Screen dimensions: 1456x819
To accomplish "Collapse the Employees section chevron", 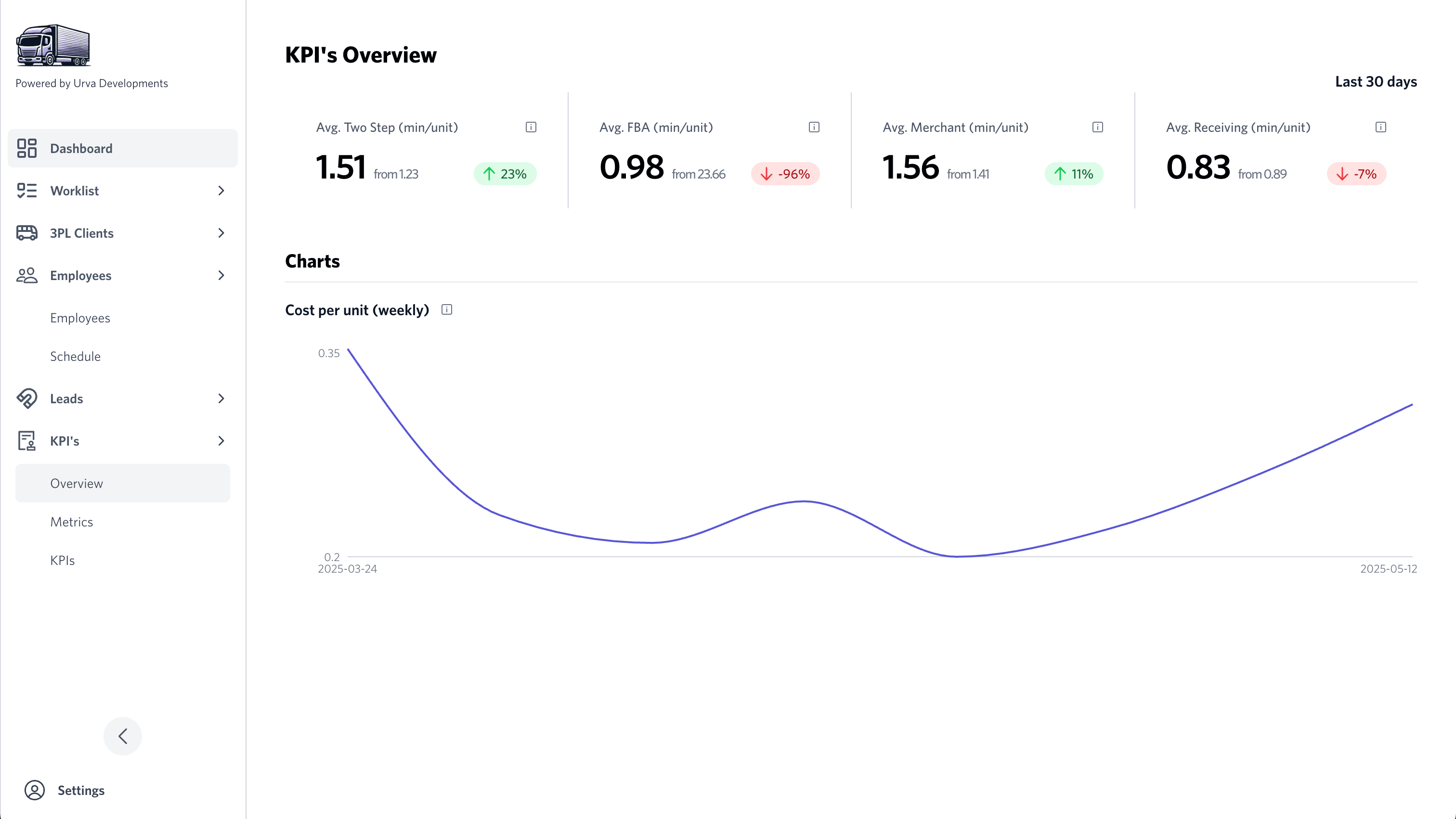I will [x=221, y=276].
